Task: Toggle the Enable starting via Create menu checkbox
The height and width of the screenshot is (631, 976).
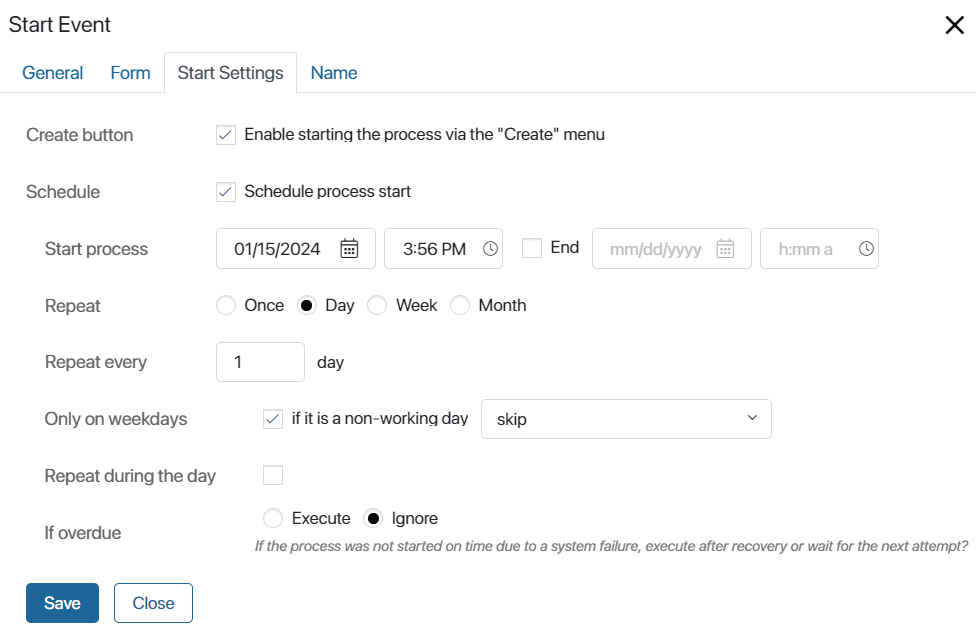Action: click(226, 134)
